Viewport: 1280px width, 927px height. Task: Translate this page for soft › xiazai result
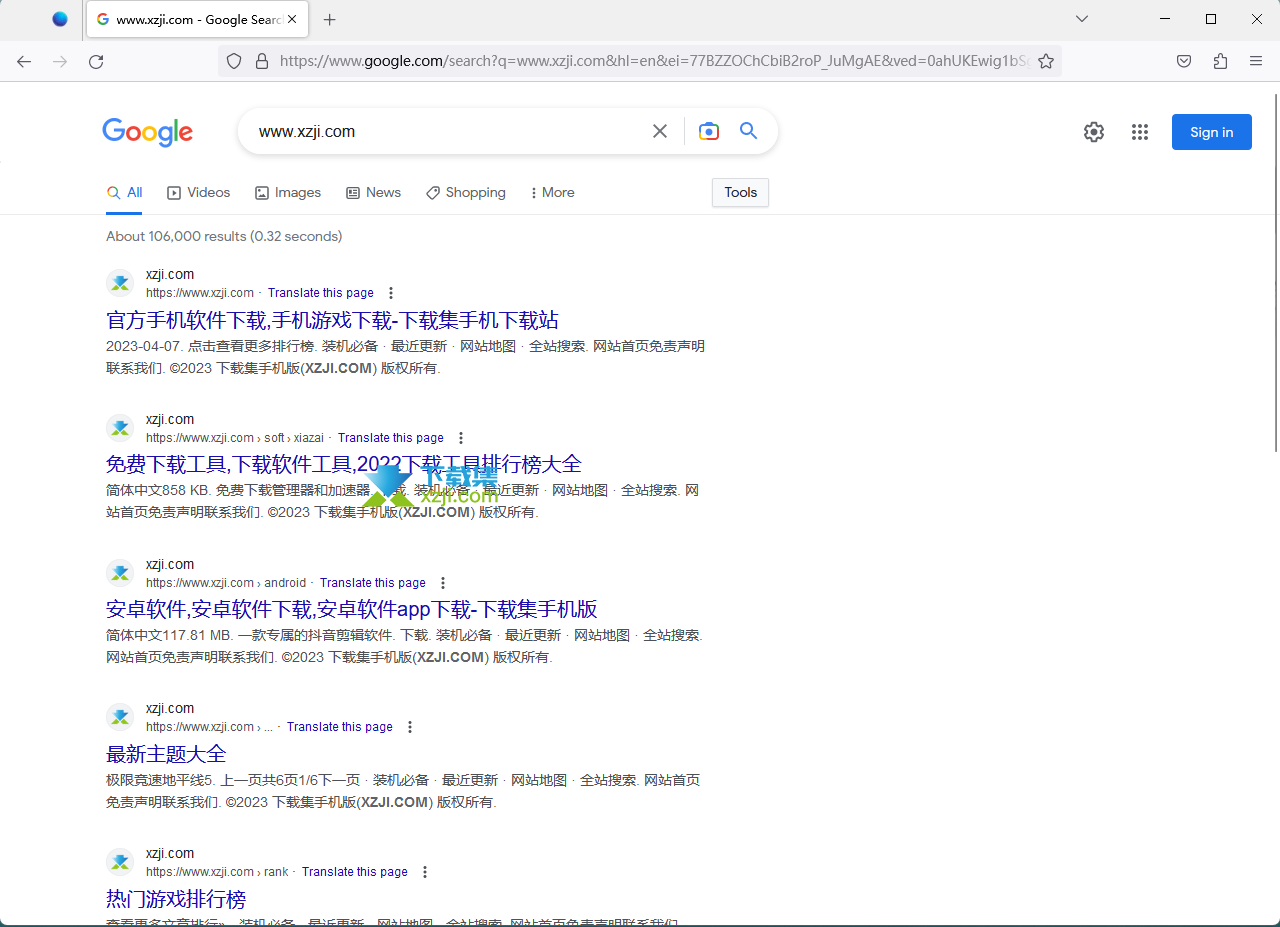(391, 438)
